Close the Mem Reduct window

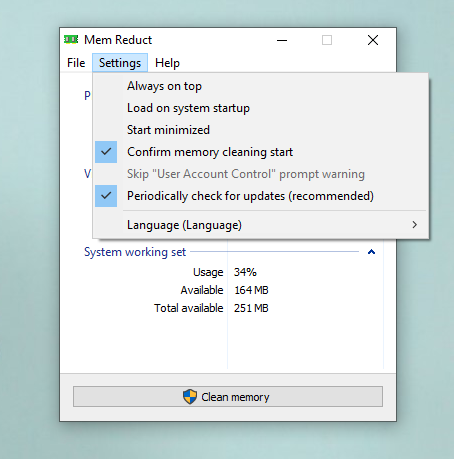[373, 40]
